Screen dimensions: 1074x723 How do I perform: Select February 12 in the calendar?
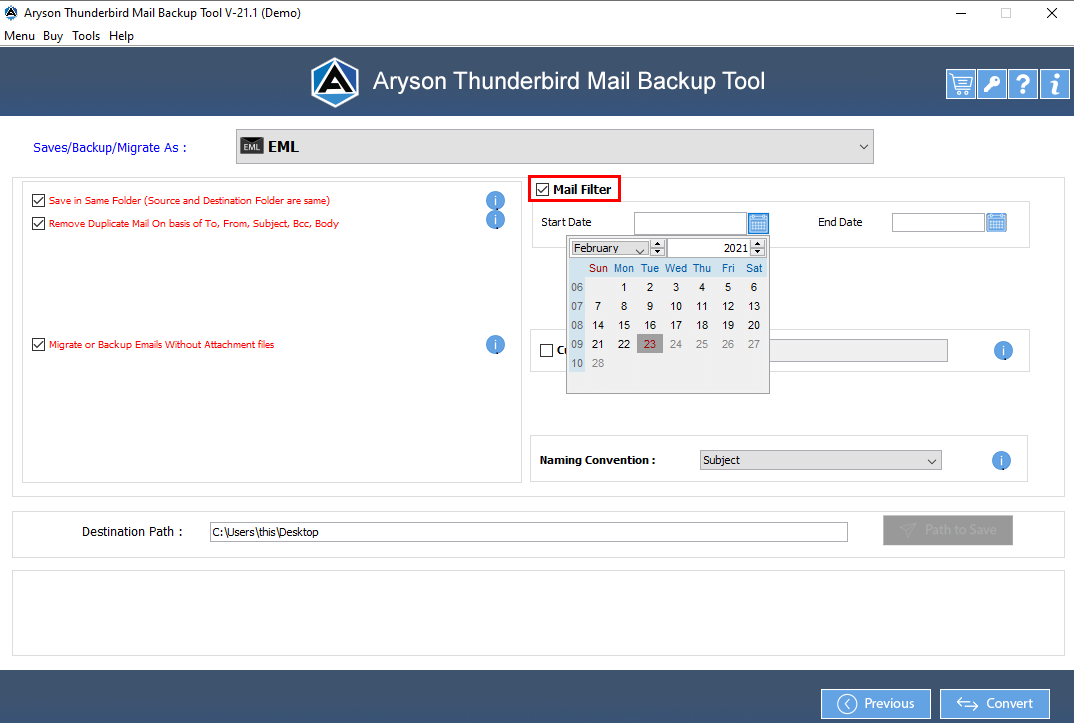[x=728, y=306]
